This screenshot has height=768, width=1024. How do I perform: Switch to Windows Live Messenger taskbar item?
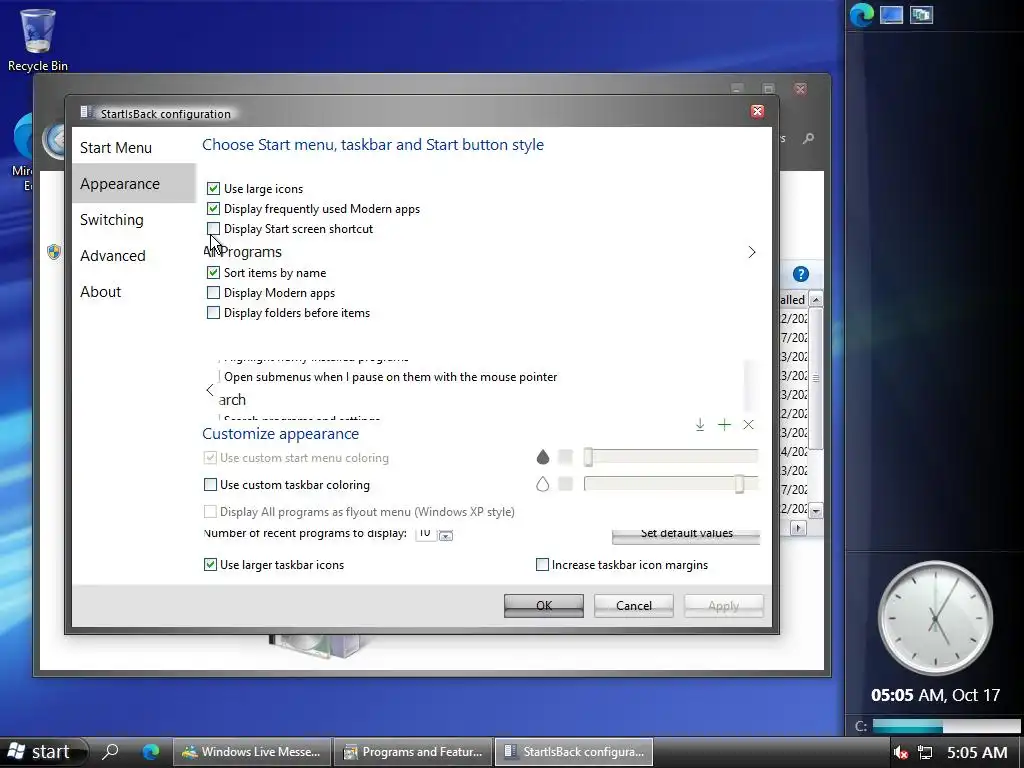[252, 752]
